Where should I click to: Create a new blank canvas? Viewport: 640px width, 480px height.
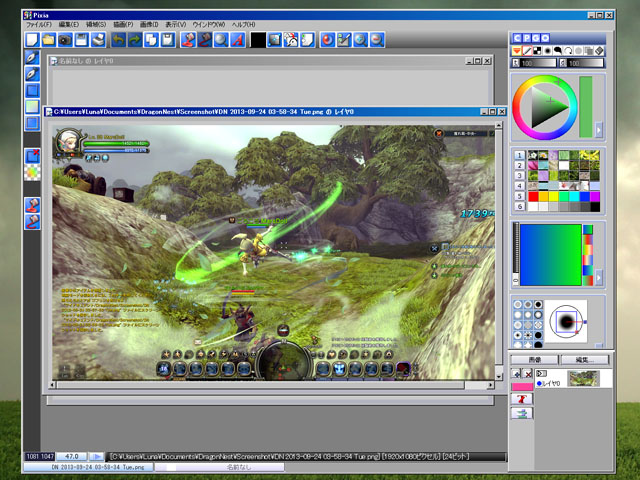[32, 40]
